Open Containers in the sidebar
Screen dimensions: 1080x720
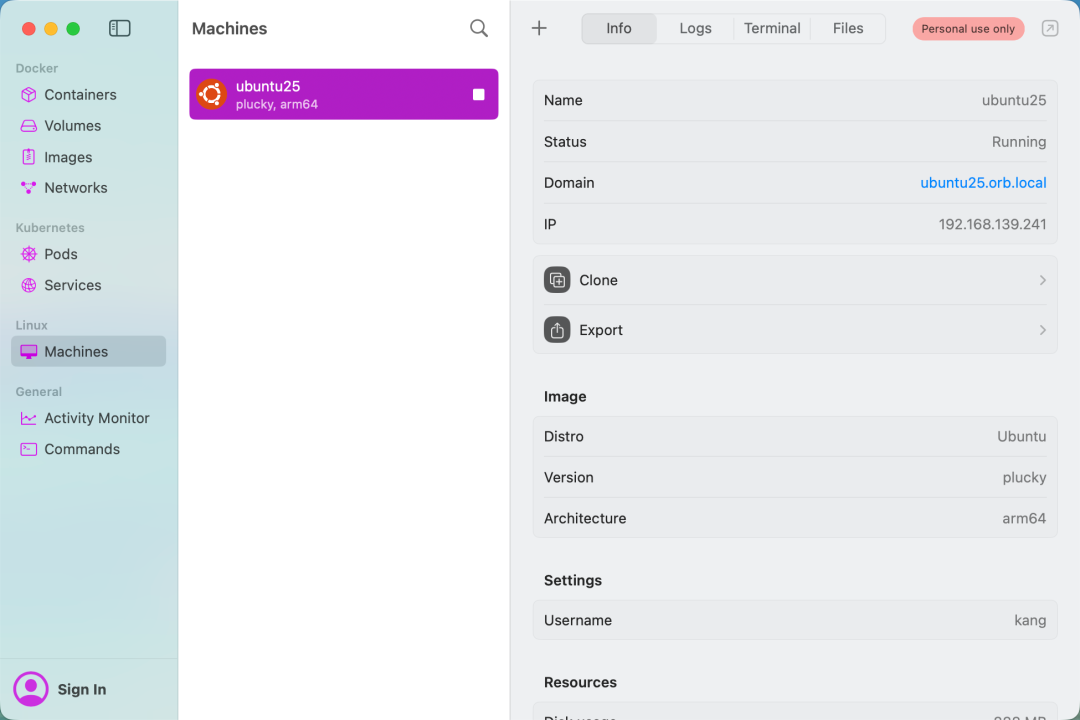80,95
